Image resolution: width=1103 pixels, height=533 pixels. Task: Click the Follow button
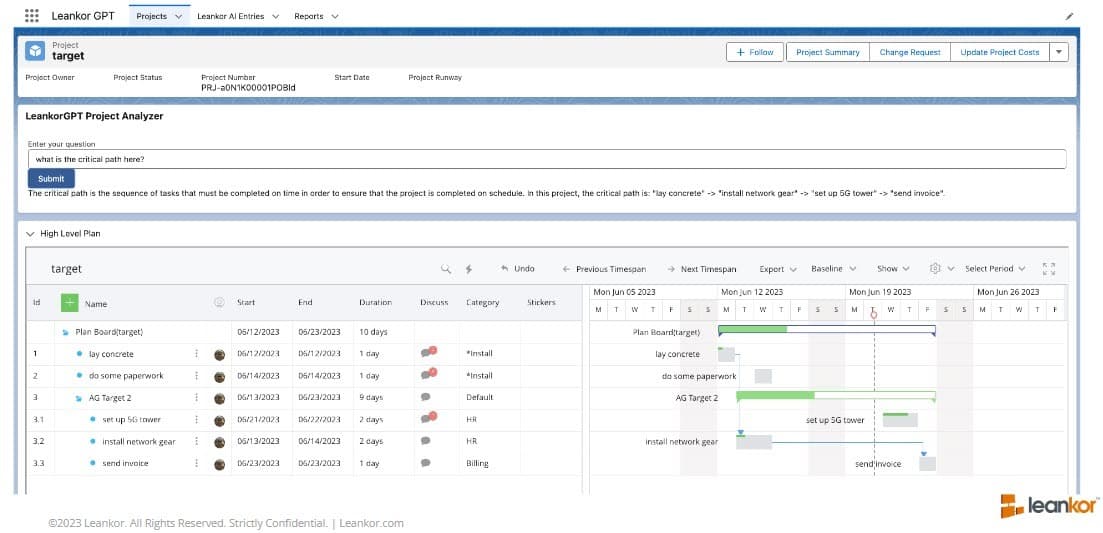pos(755,52)
